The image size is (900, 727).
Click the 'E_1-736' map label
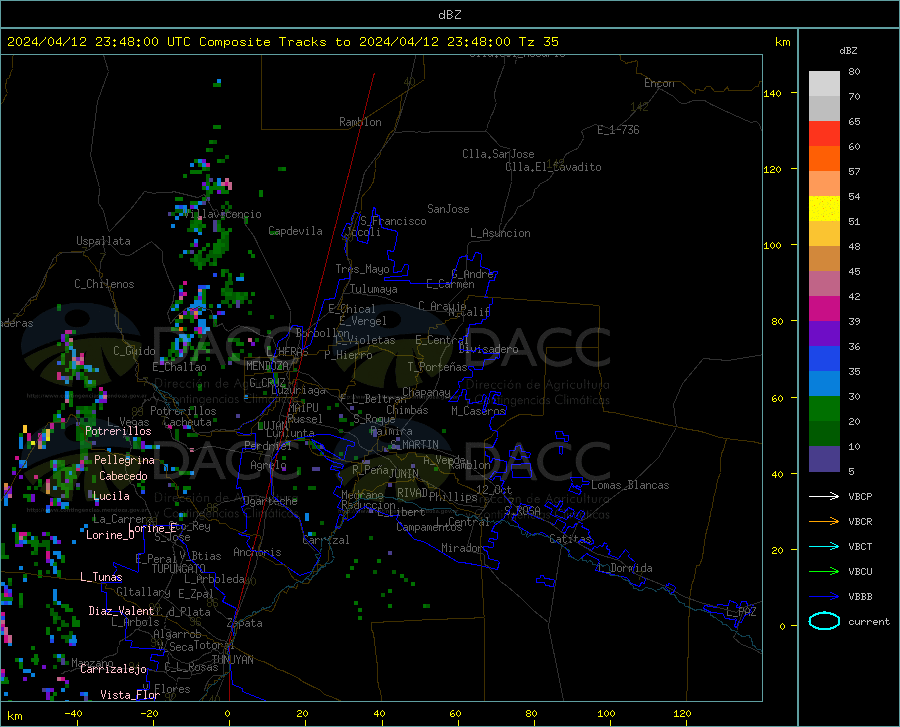[618, 130]
